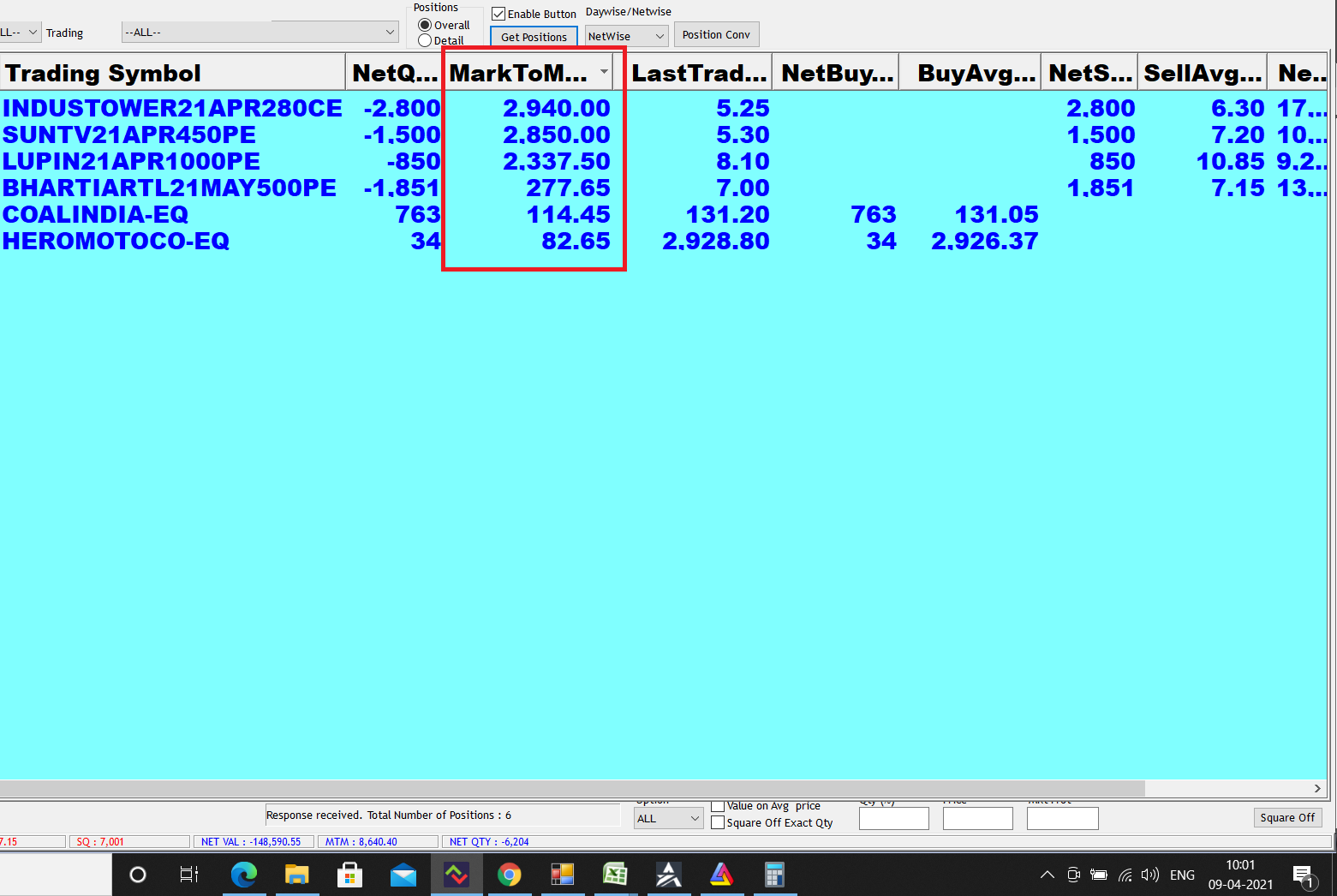This screenshot has height=896, width=1337.
Task: Select the Detail positions radio button
Action: [x=425, y=40]
